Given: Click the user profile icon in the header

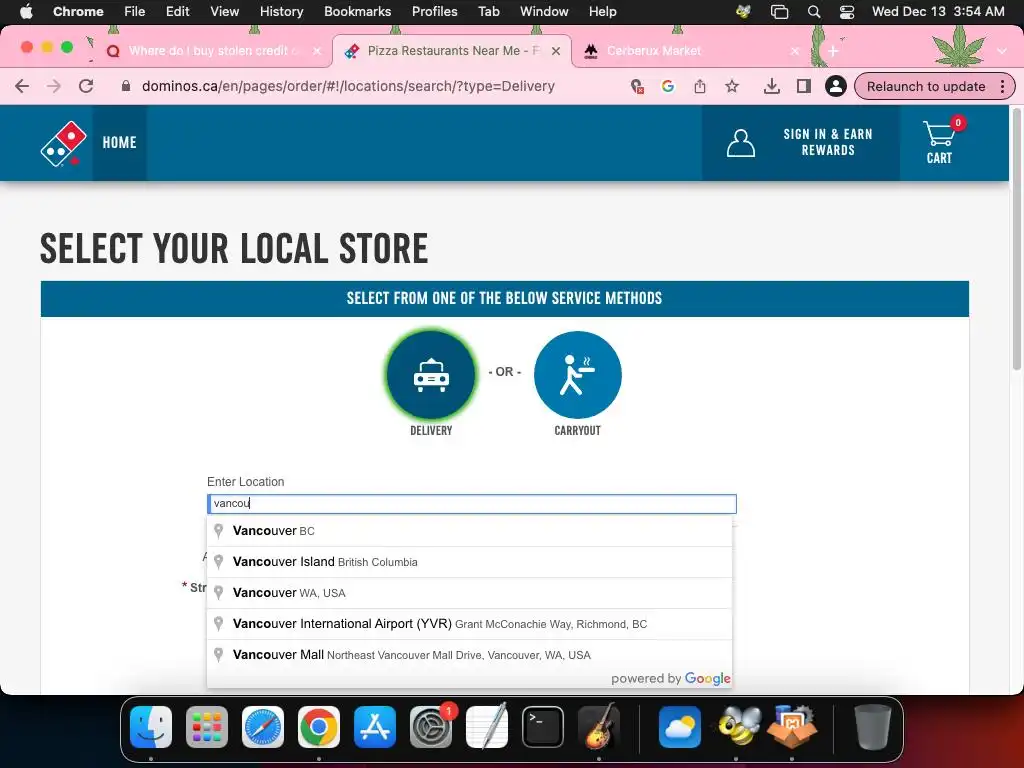Looking at the screenshot, I should pos(741,143).
